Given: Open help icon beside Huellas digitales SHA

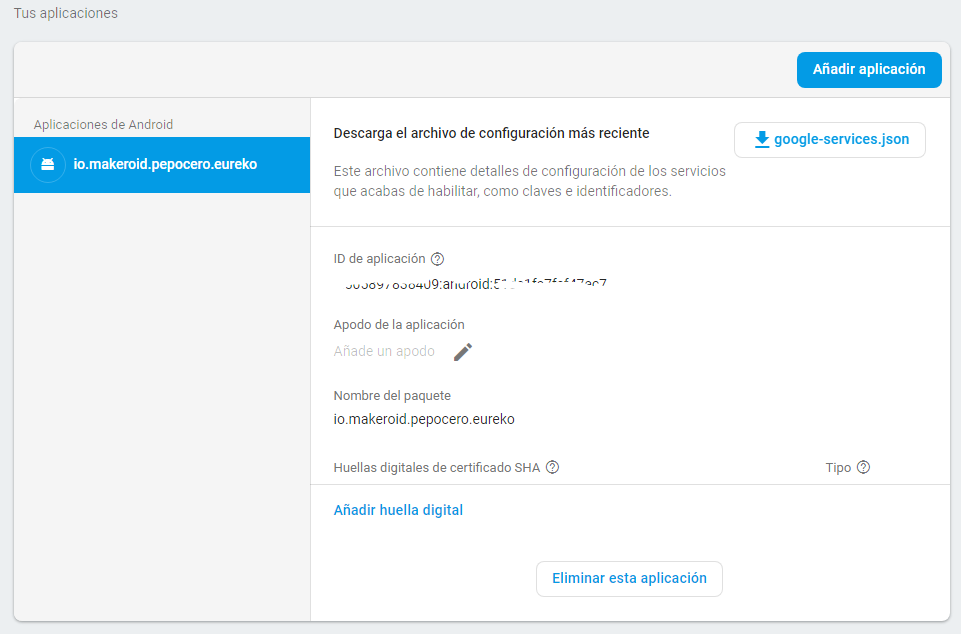Looking at the screenshot, I should click(x=552, y=467).
